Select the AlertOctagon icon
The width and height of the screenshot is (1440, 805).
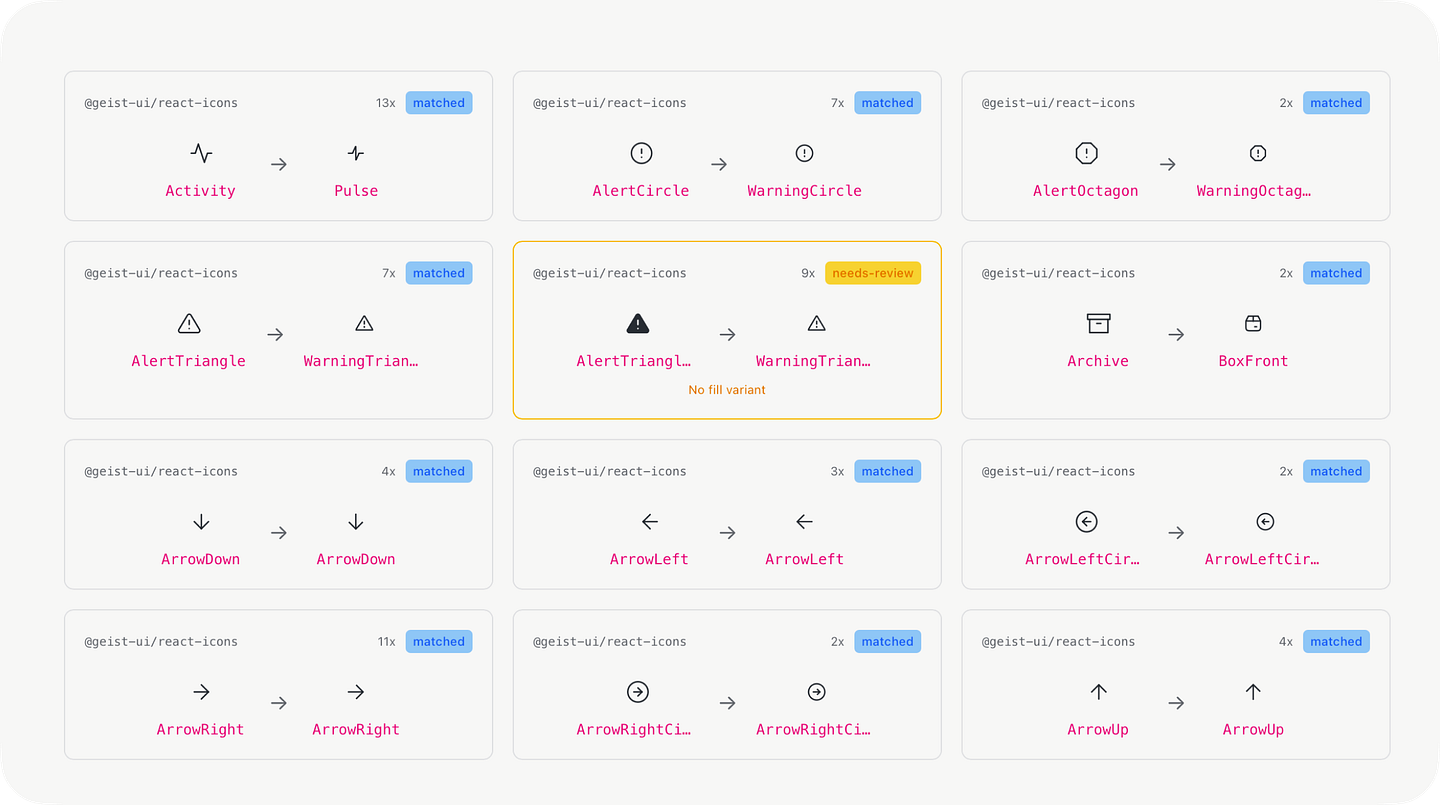(x=1086, y=153)
